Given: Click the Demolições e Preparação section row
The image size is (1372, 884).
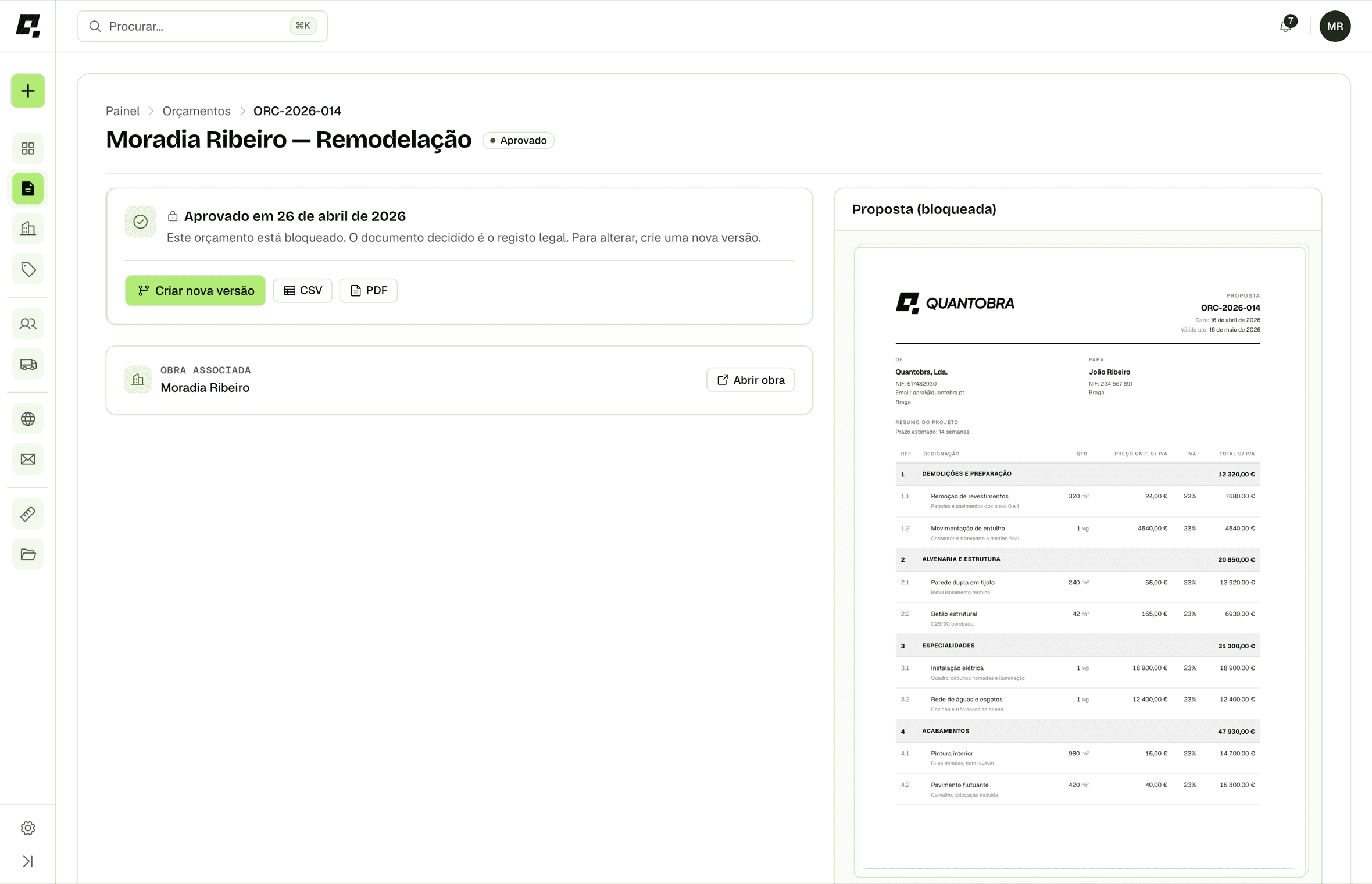Looking at the screenshot, I should coord(1077,475).
